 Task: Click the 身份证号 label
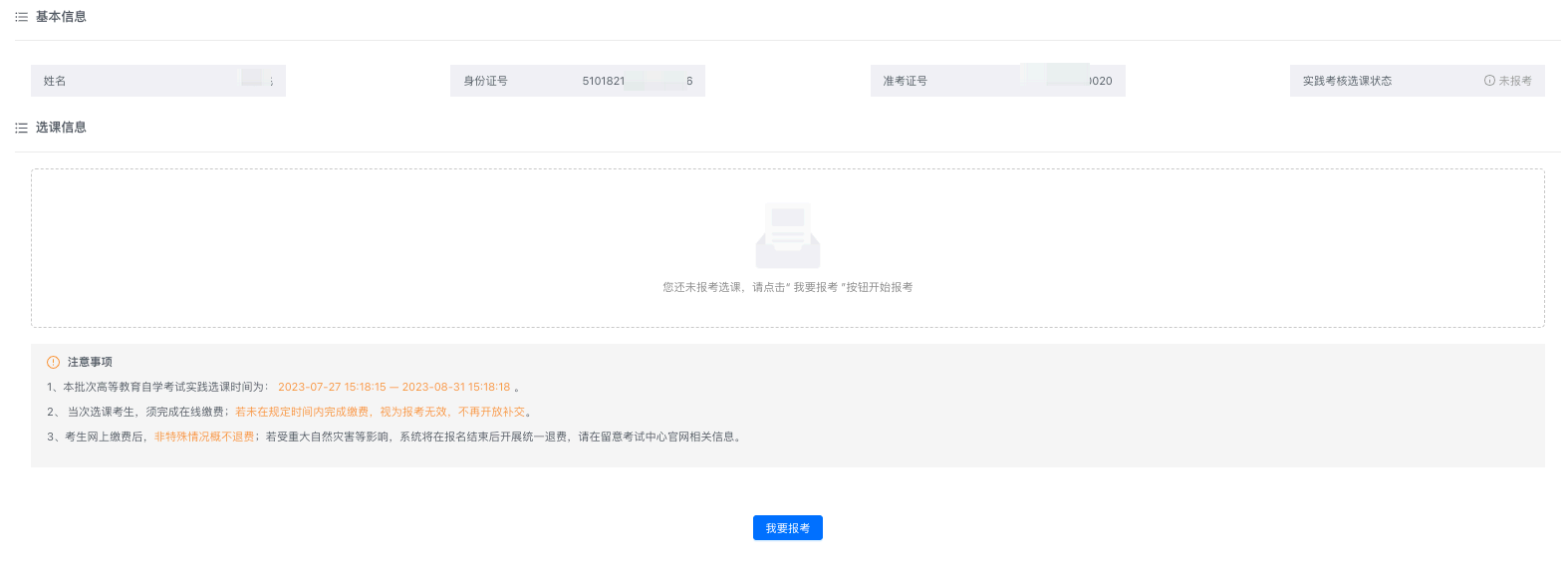pyautogui.click(x=485, y=81)
